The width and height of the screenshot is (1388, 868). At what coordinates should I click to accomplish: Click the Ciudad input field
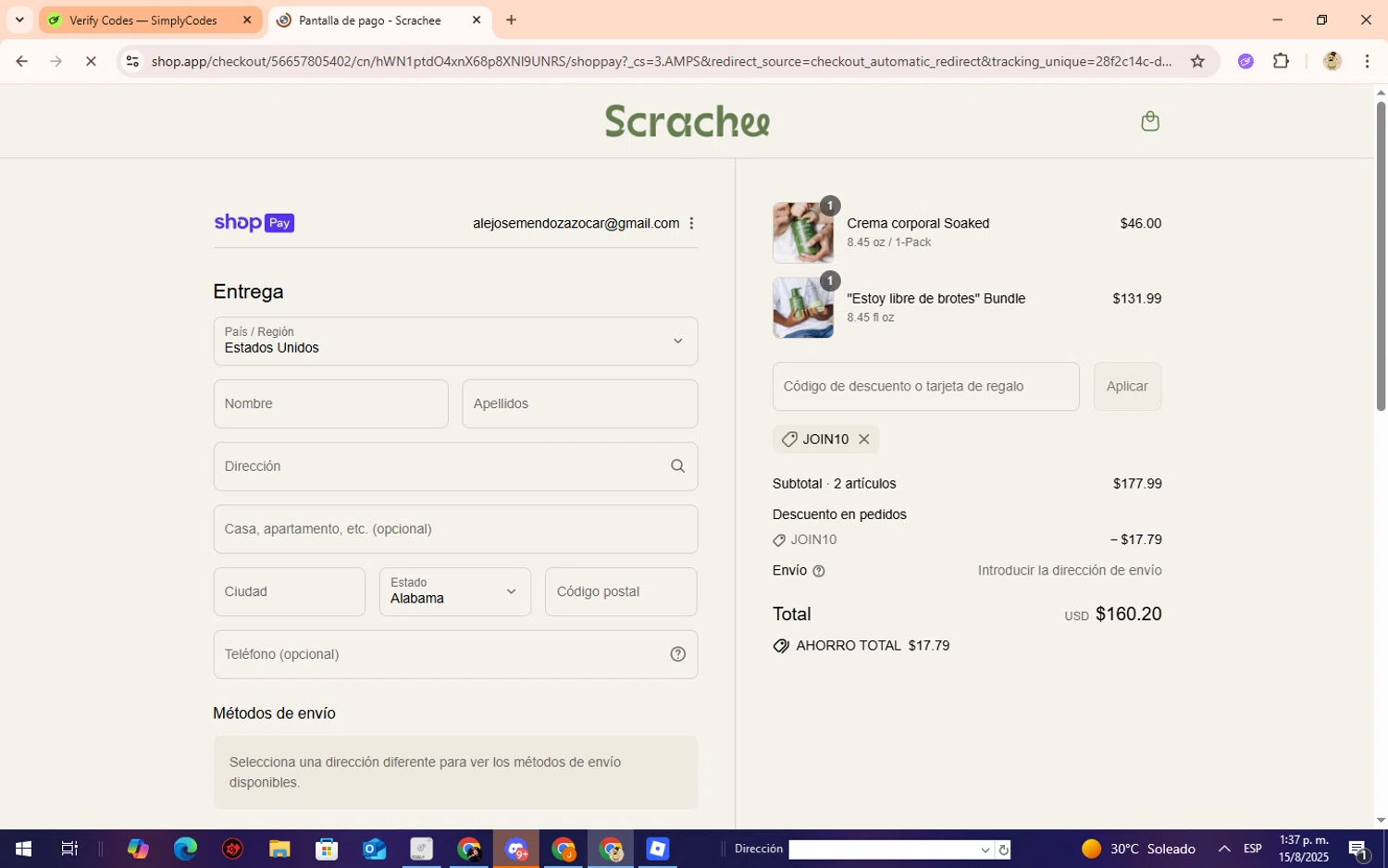tap(290, 591)
